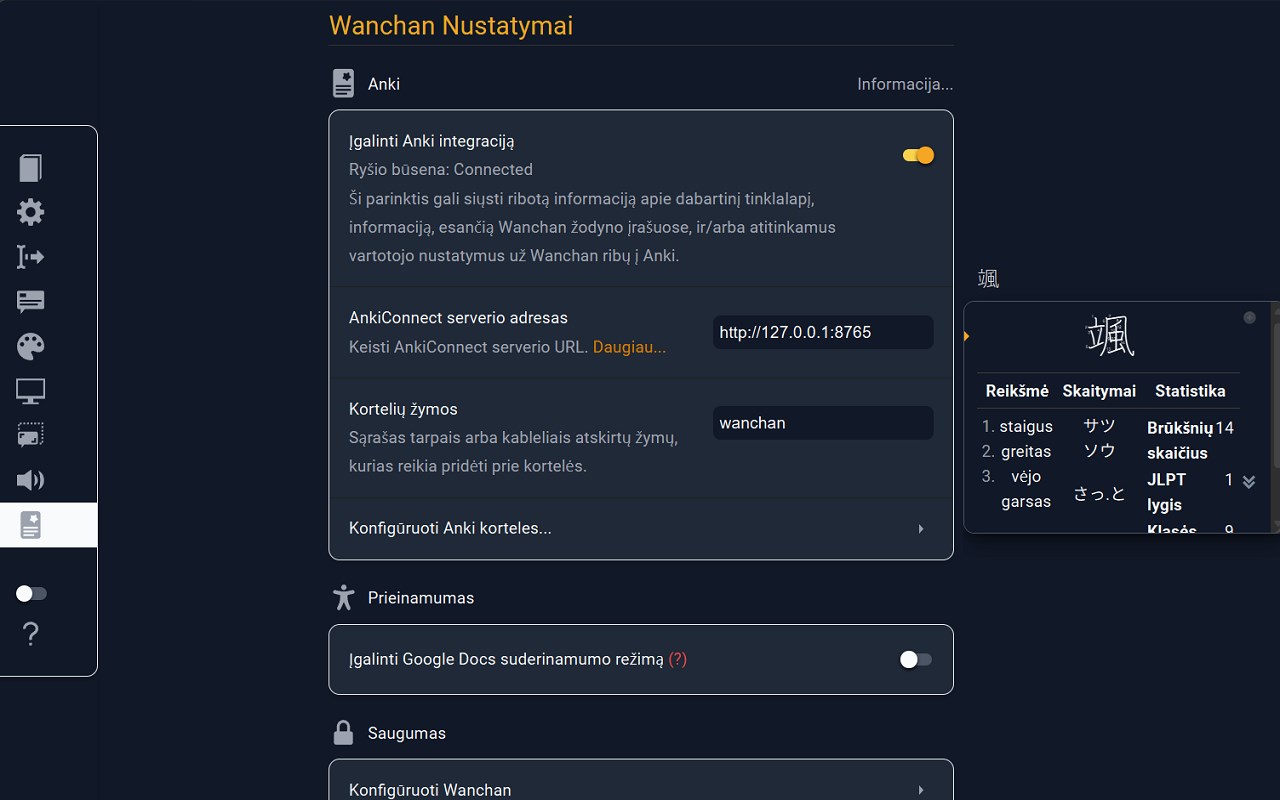Focus the AnkiConnect server address field
1280x800 pixels.
(823, 332)
